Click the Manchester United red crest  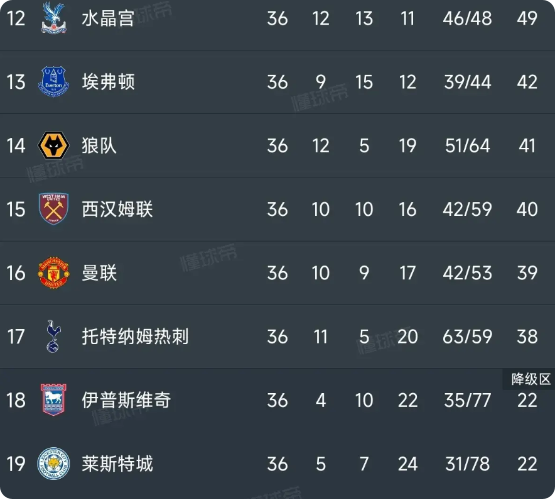[53, 273]
